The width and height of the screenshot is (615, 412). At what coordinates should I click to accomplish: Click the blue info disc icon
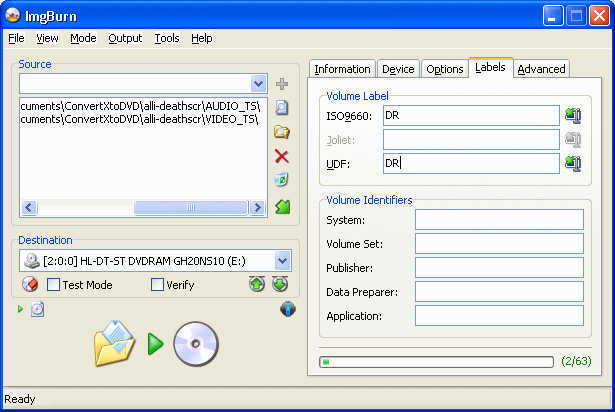click(x=288, y=309)
